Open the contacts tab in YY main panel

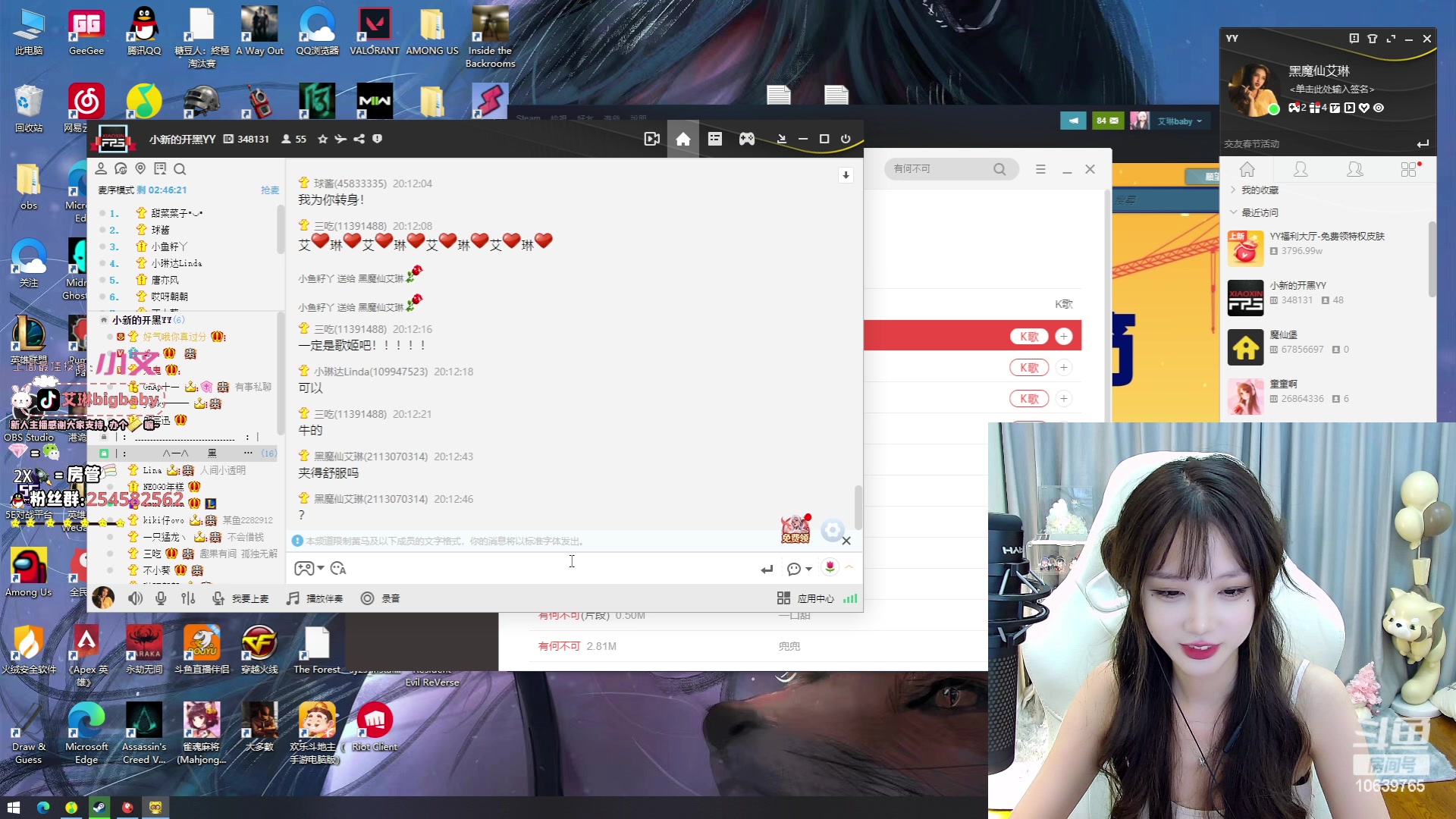click(x=1301, y=169)
